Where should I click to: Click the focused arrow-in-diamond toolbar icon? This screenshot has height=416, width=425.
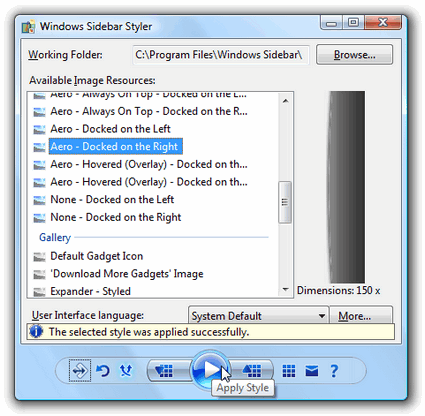click(x=80, y=370)
